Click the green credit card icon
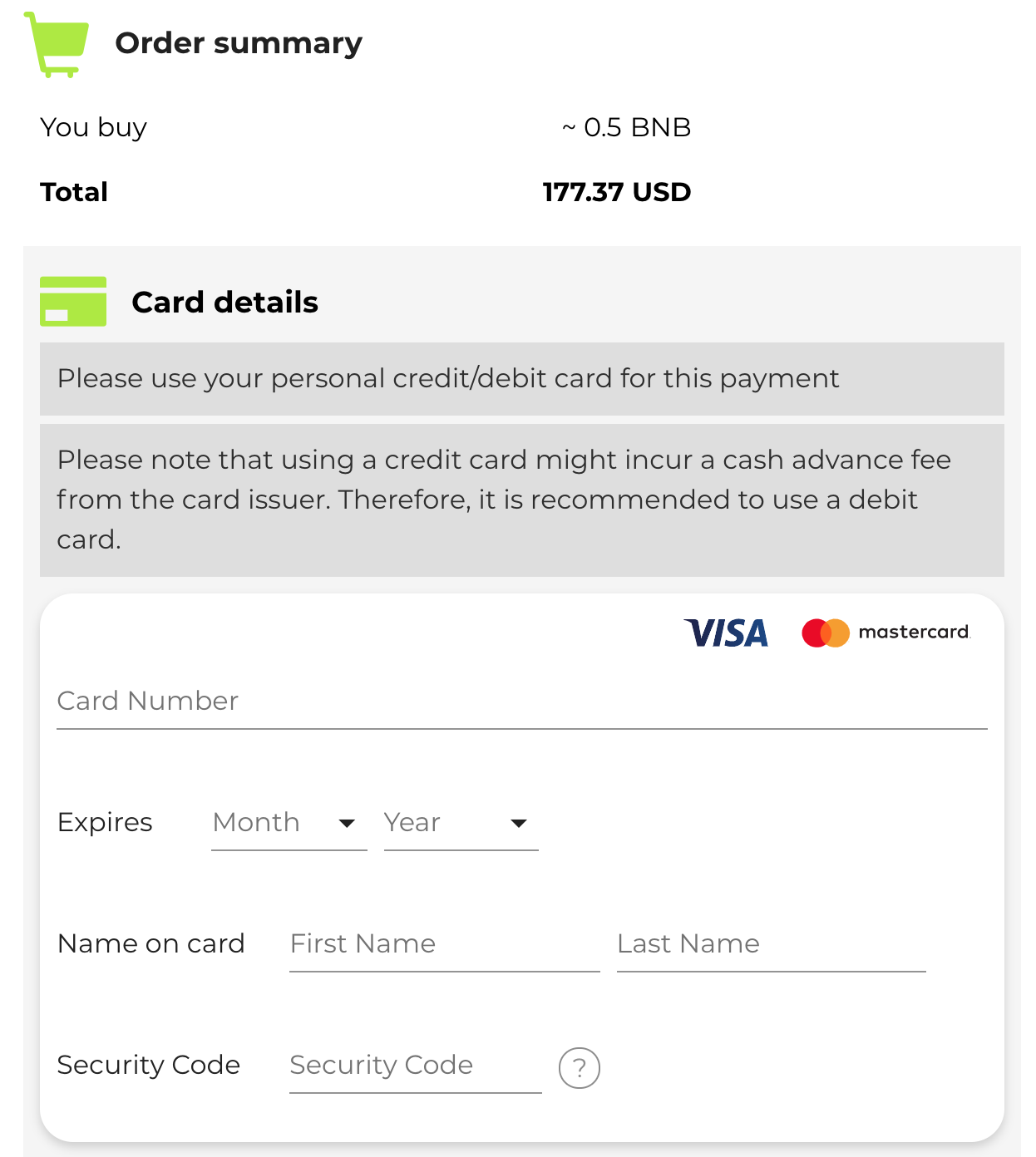The height and width of the screenshot is (1157, 1036). tap(73, 302)
